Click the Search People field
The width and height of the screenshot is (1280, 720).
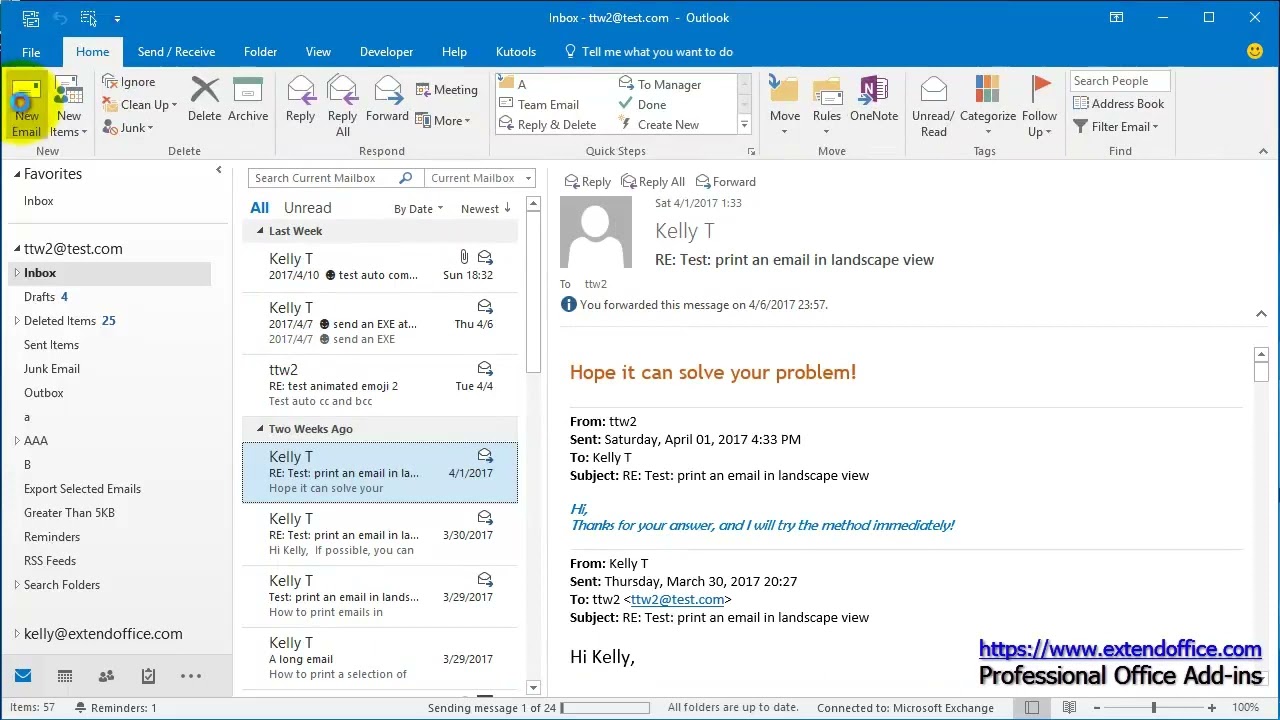[x=1121, y=81]
